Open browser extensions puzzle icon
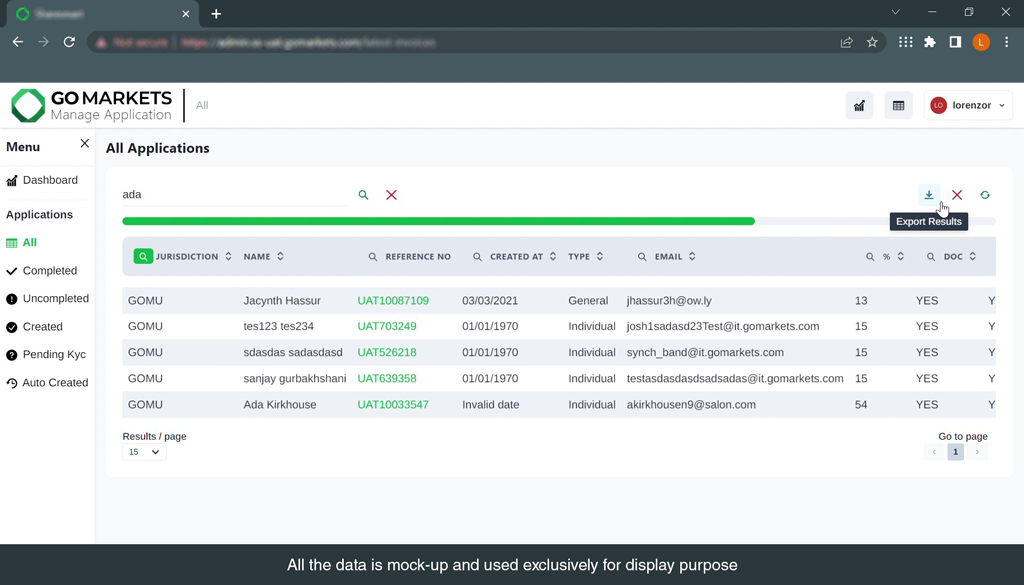 (930, 42)
